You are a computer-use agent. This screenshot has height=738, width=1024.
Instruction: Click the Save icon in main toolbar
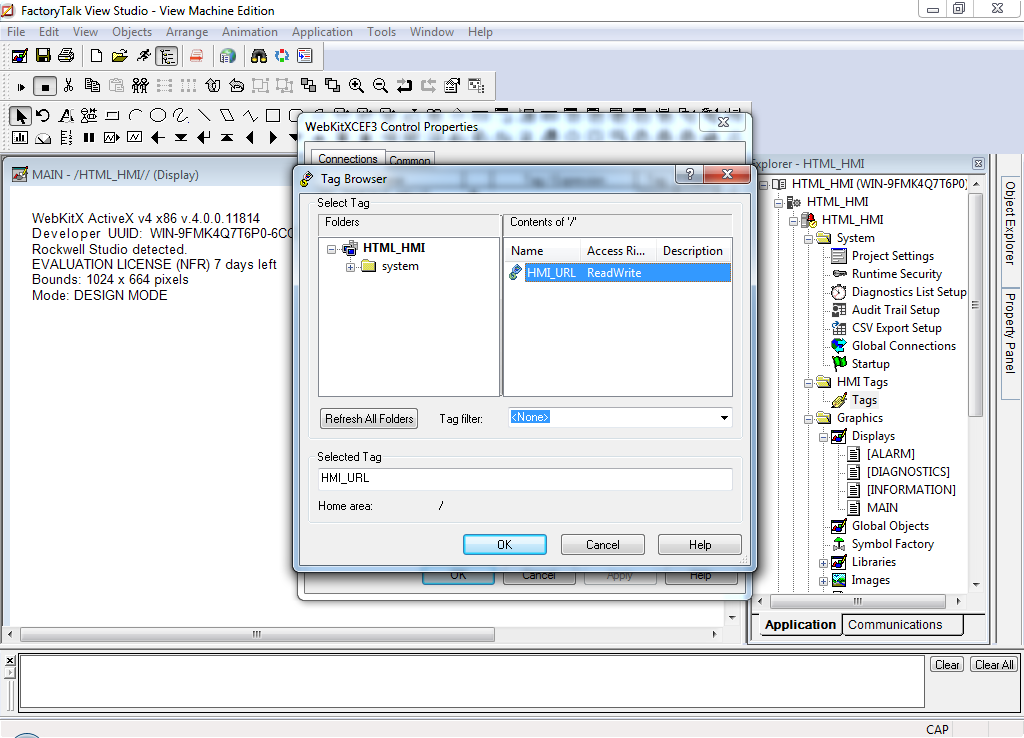[x=43, y=56]
